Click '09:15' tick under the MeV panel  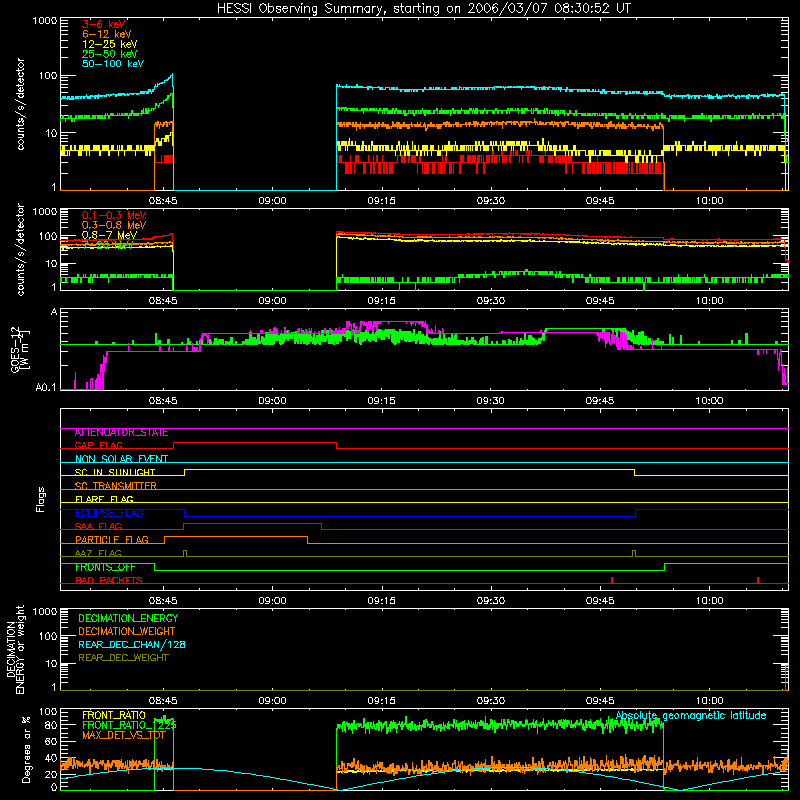381,301
